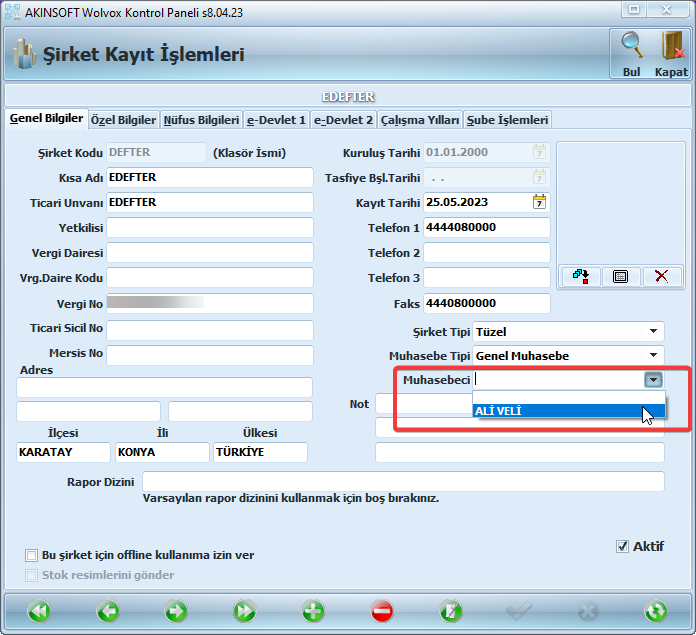Screen dimensions: 696x635
Task: Switch to Şube İşlemleri tab
Action: point(507,120)
